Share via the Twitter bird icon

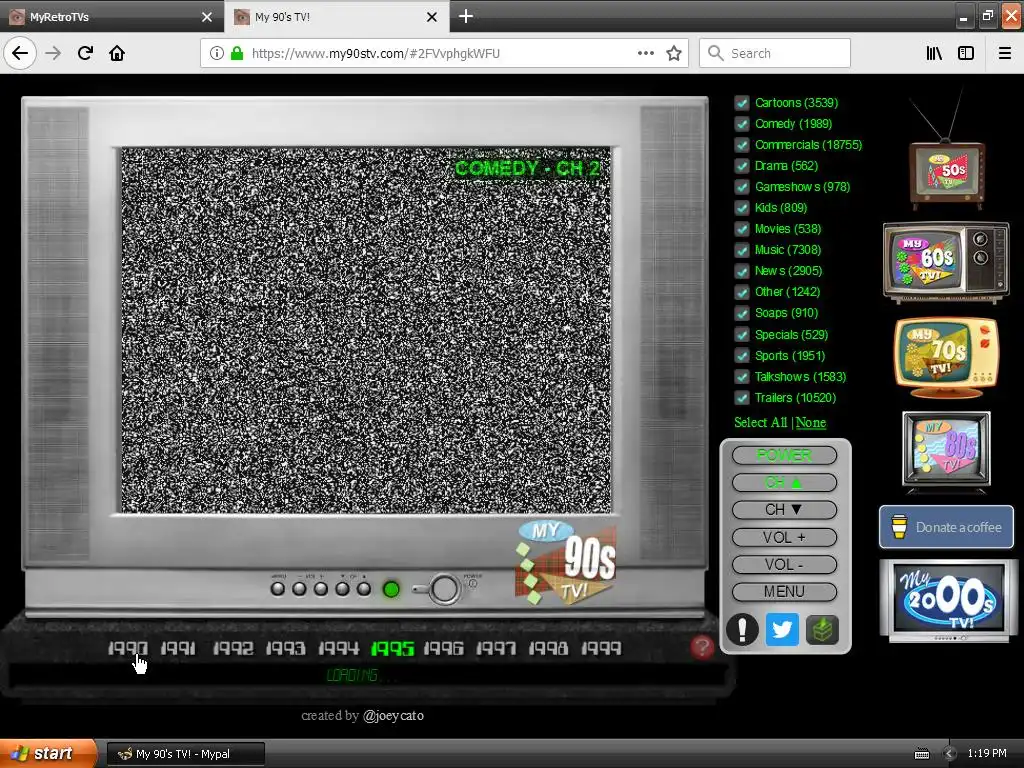(782, 630)
